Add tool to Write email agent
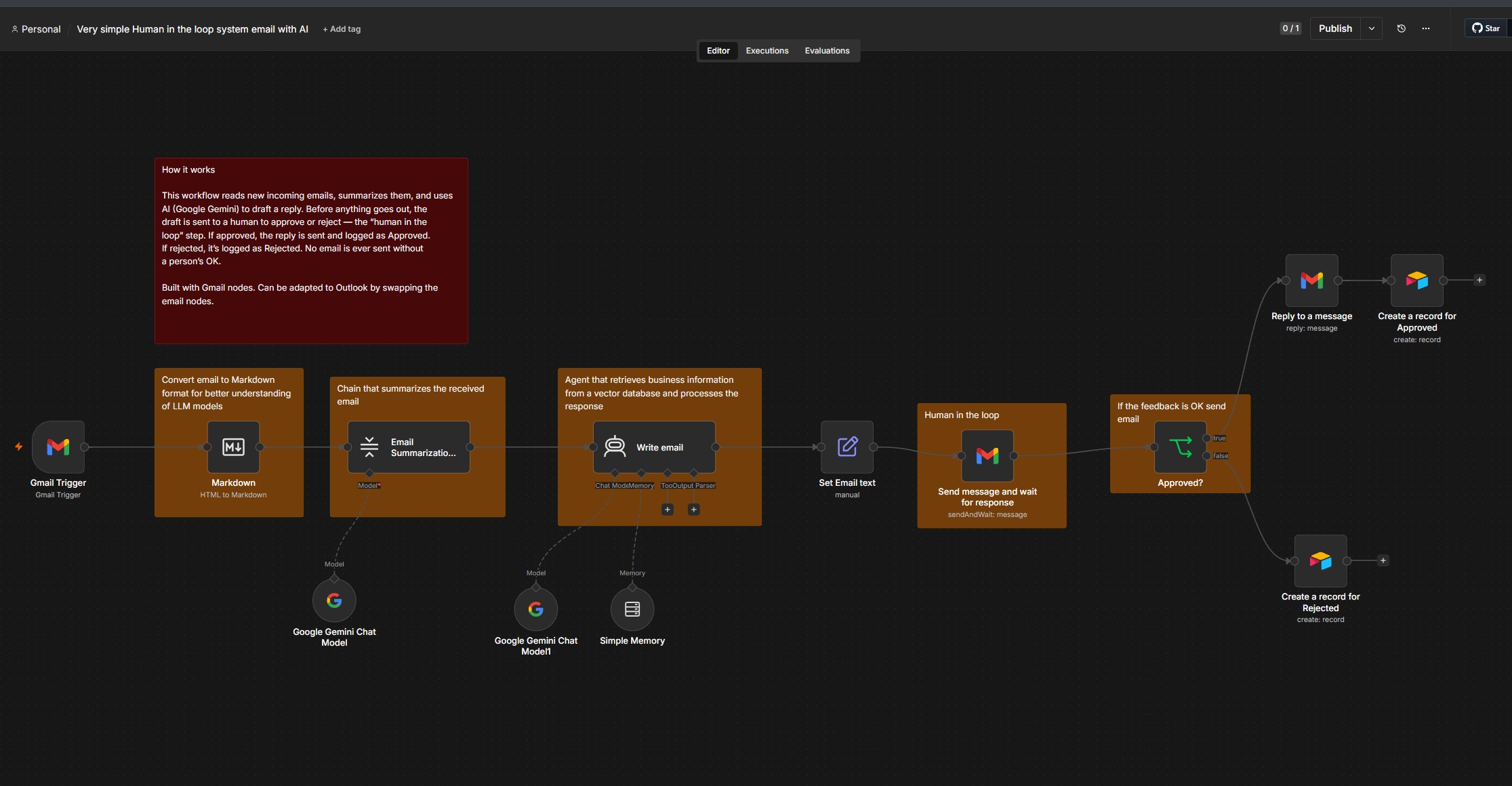Viewport: 1512px width, 786px height. (x=668, y=510)
